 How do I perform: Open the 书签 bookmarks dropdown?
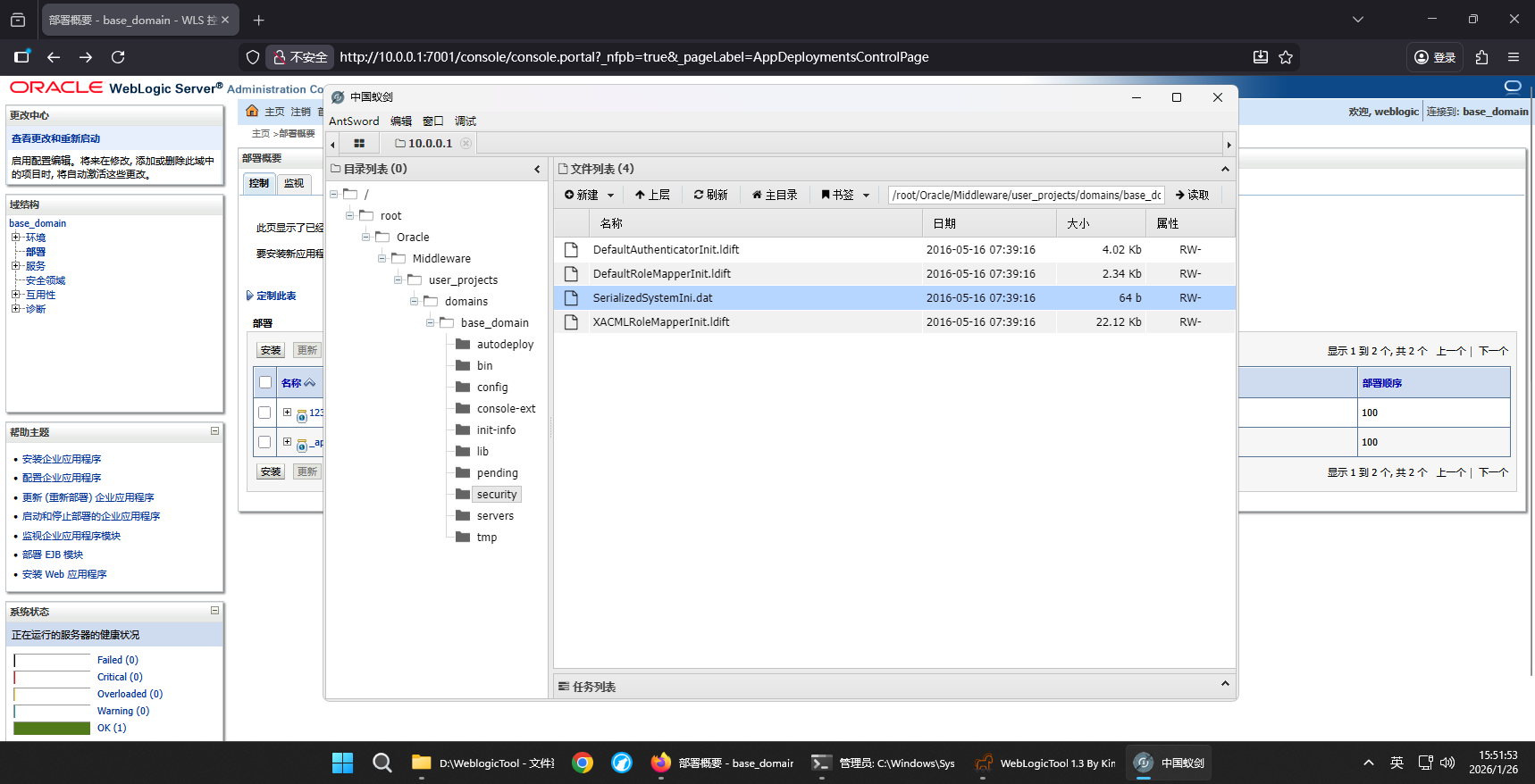click(x=844, y=195)
